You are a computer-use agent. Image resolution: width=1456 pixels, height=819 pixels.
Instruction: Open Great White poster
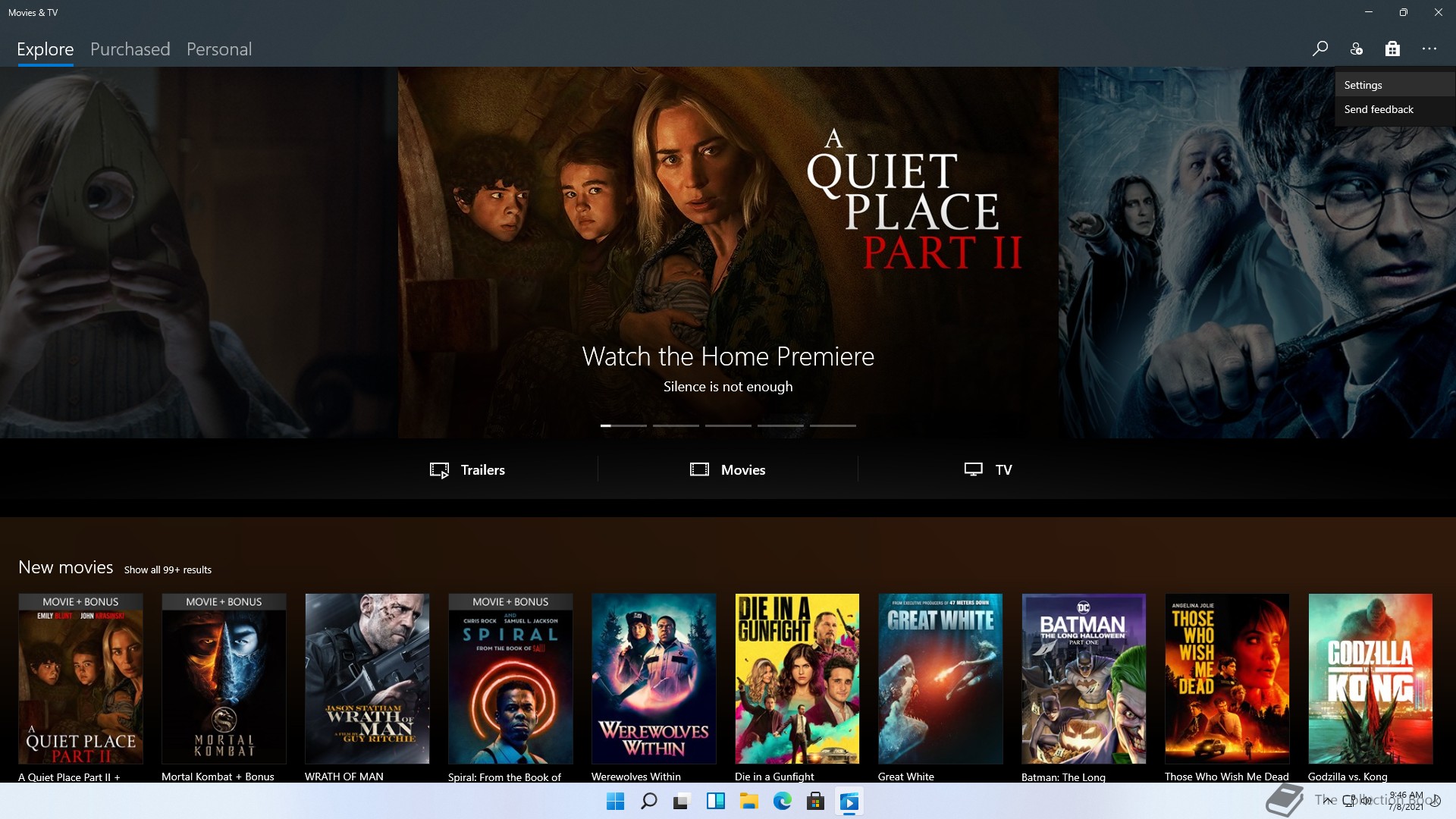(940, 679)
